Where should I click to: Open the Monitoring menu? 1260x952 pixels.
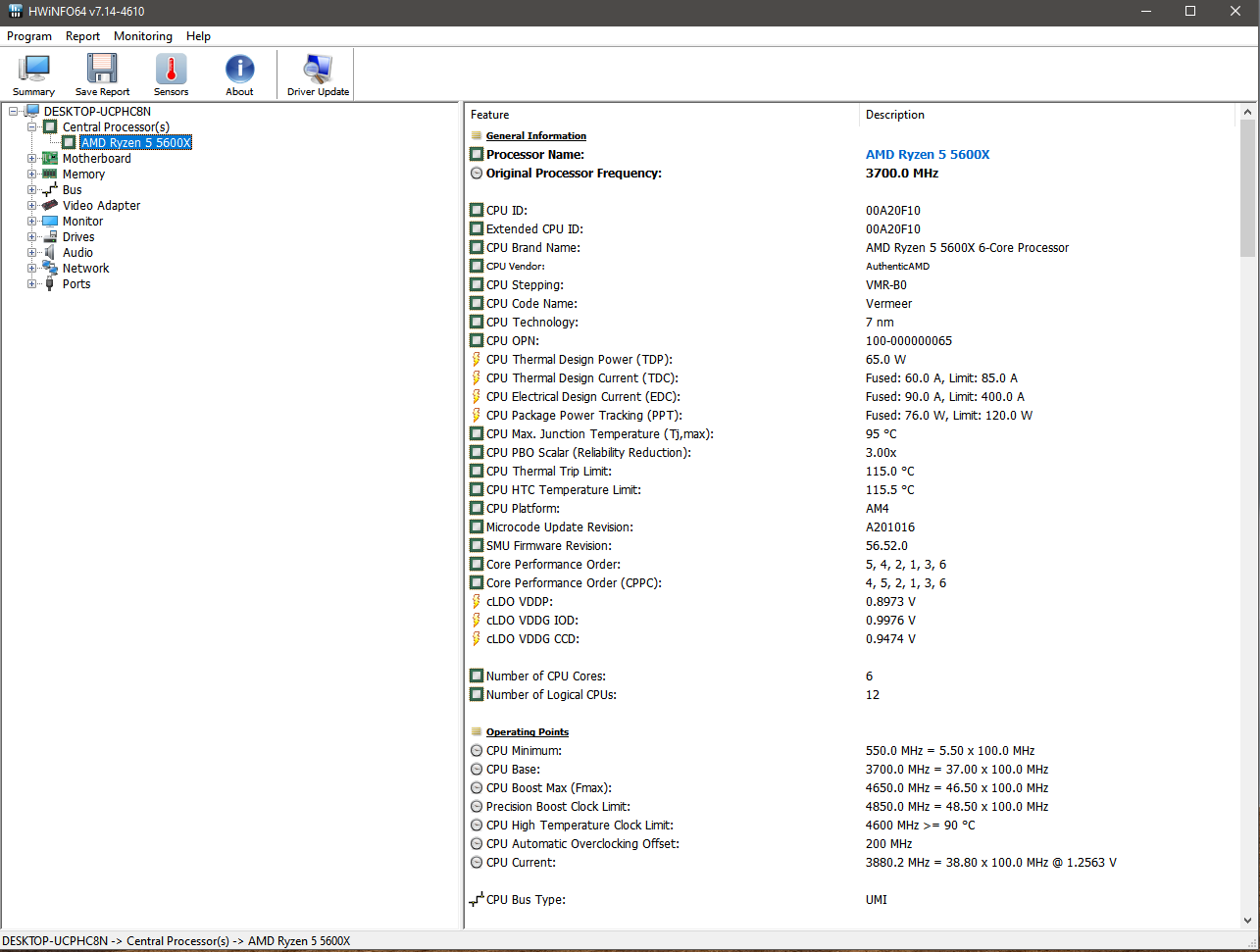pyautogui.click(x=143, y=36)
